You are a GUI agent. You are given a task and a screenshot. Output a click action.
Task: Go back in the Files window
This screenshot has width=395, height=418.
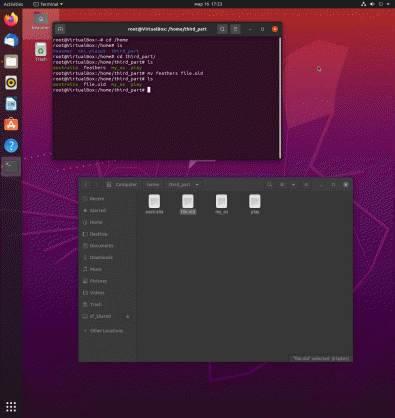point(86,184)
